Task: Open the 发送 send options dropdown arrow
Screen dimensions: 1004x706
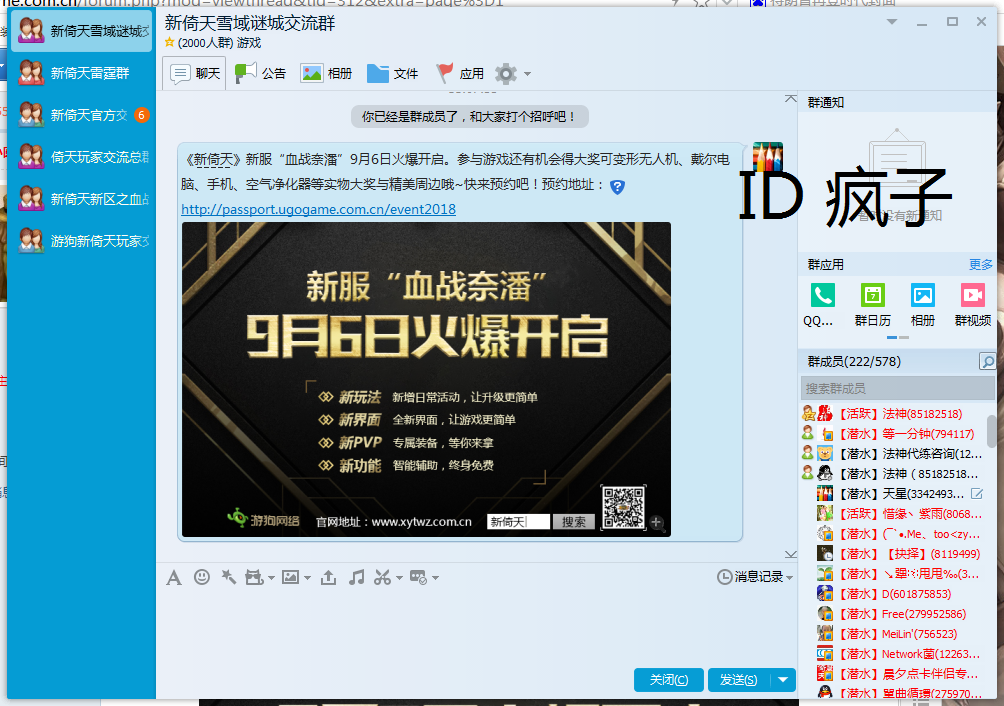Action: coord(783,680)
